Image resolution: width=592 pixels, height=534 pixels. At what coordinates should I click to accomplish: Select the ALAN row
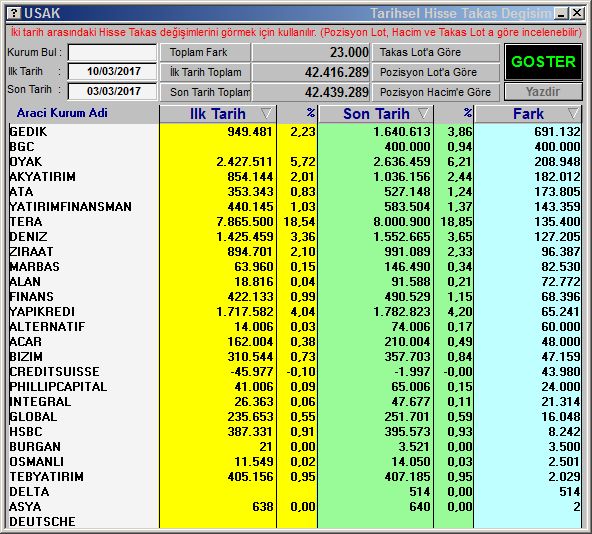click(295, 282)
